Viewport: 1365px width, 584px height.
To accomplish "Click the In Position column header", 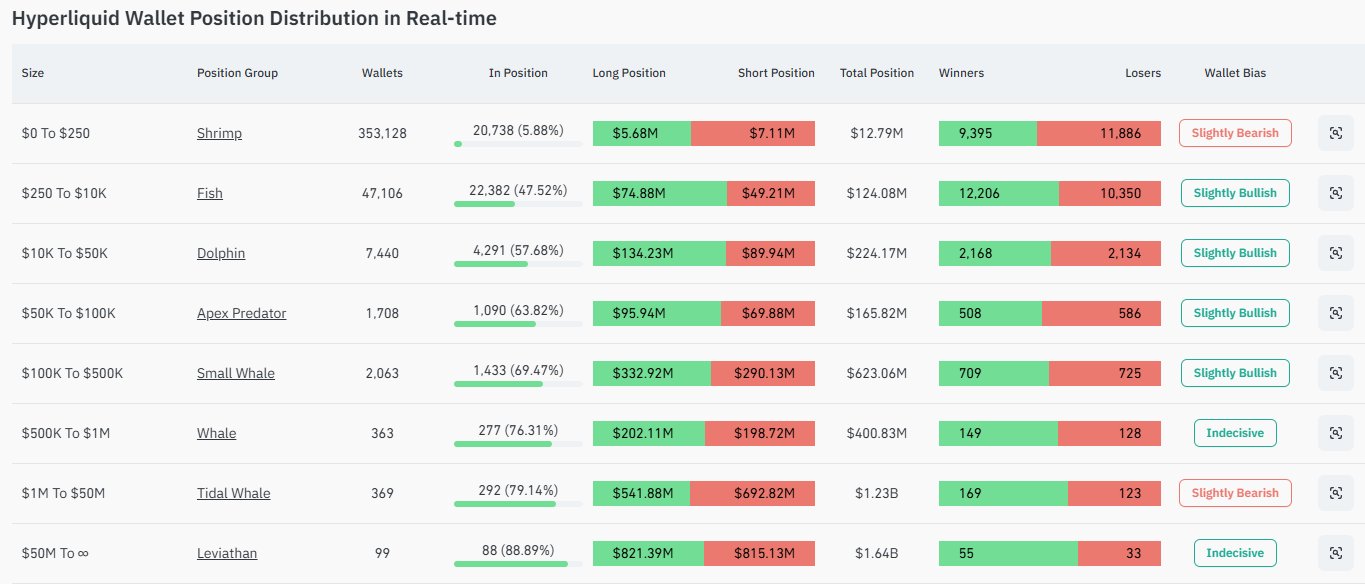I will pyautogui.click(x=518, y=73).
